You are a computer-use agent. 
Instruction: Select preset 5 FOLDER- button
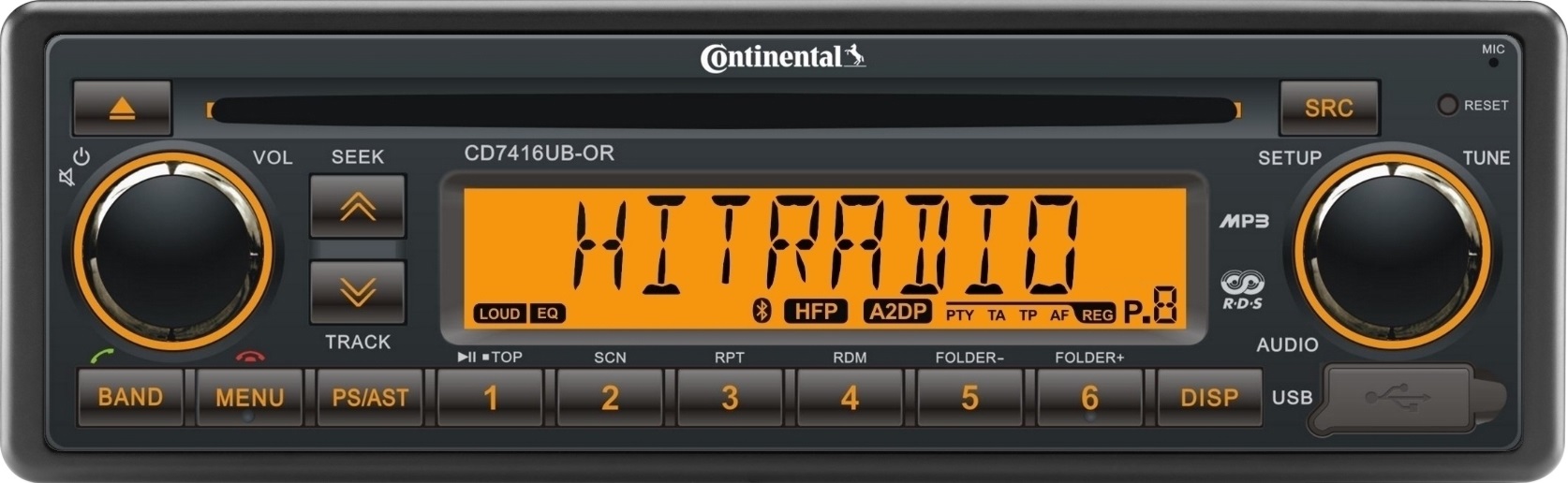[969, 398]
